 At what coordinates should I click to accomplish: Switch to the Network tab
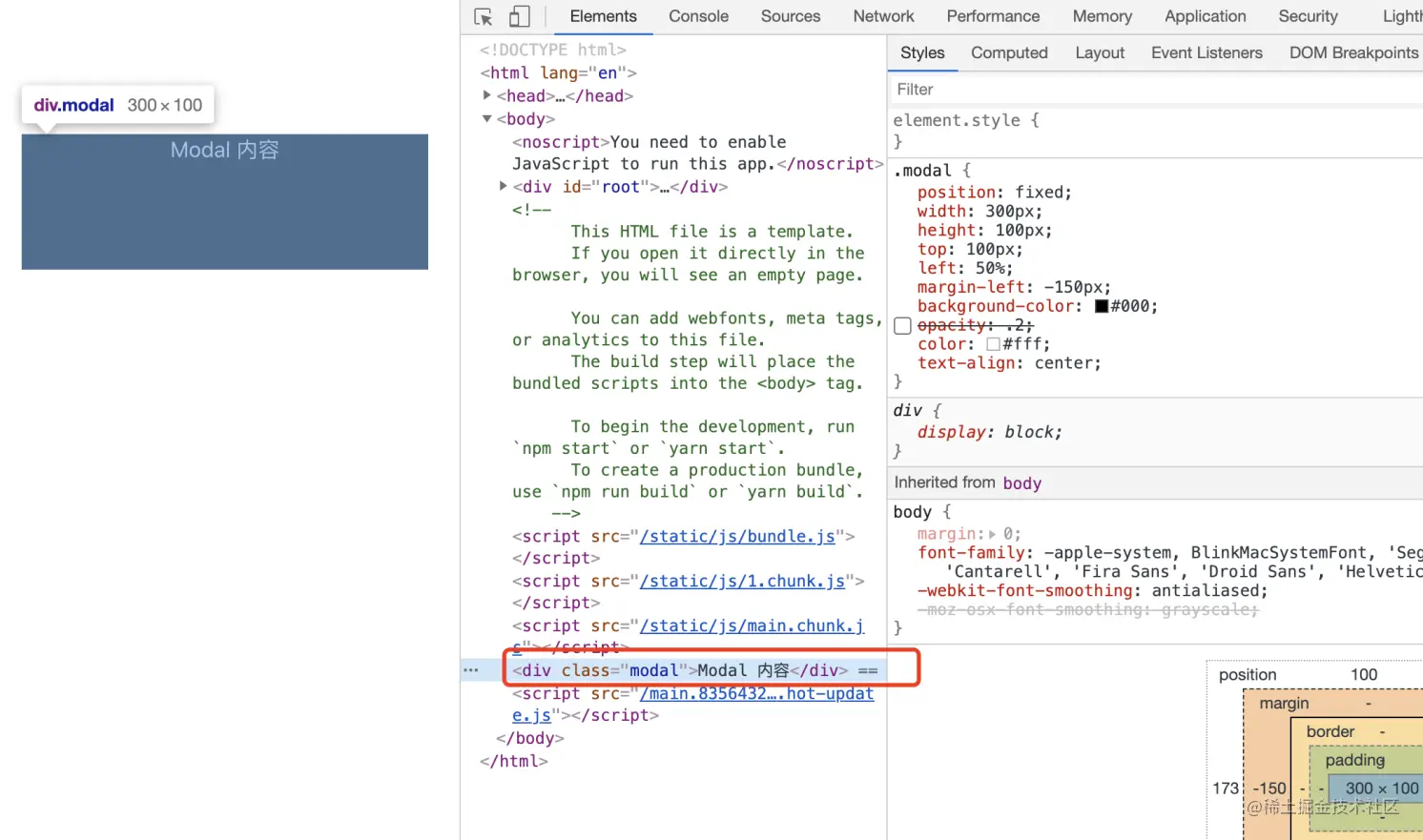[883, 16]
